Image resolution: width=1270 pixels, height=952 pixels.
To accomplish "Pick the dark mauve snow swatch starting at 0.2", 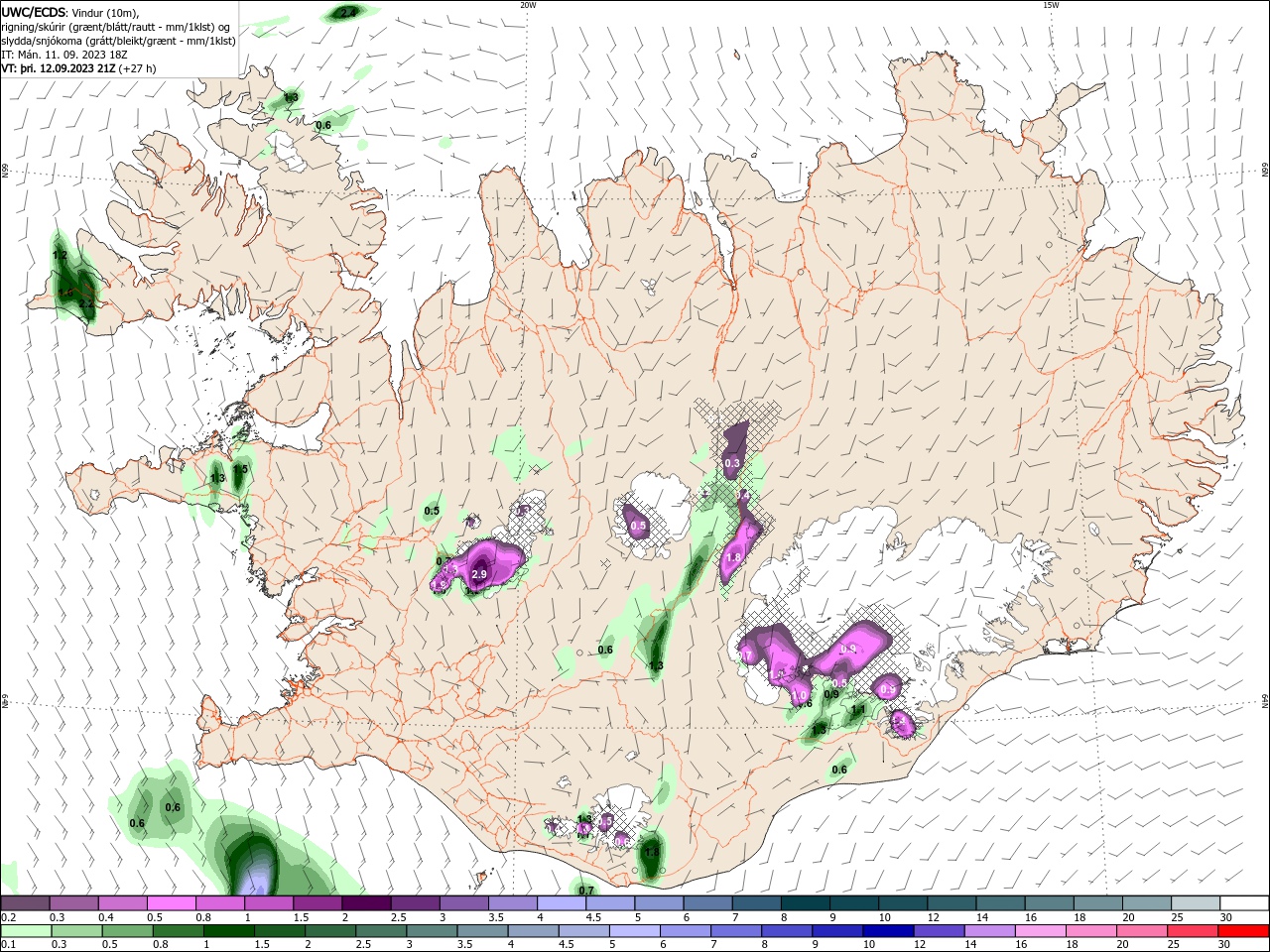I will click(x=25, y=903).
